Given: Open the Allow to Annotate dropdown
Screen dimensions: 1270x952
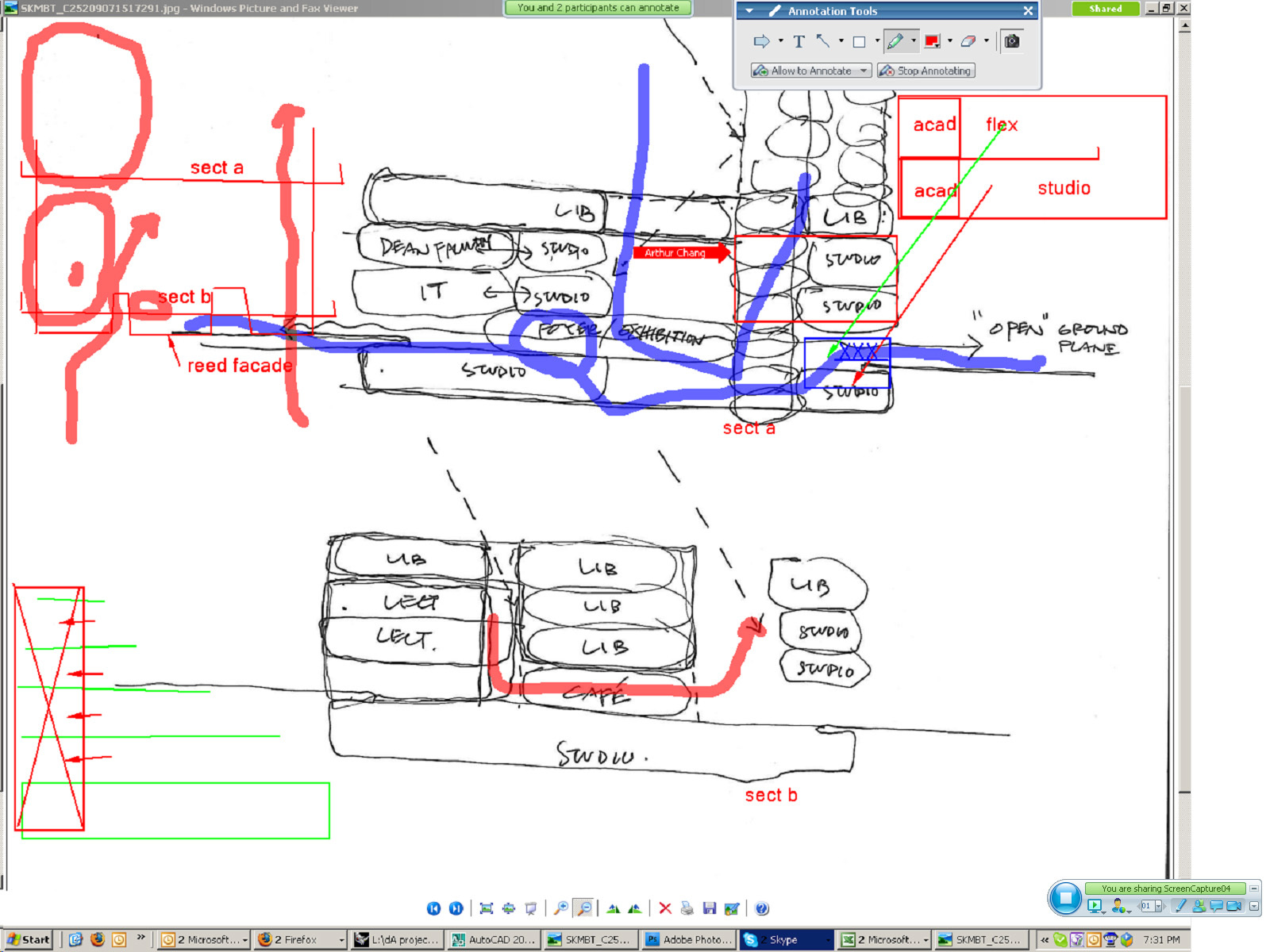Looking at the screenshot, I should pos(811,71).
